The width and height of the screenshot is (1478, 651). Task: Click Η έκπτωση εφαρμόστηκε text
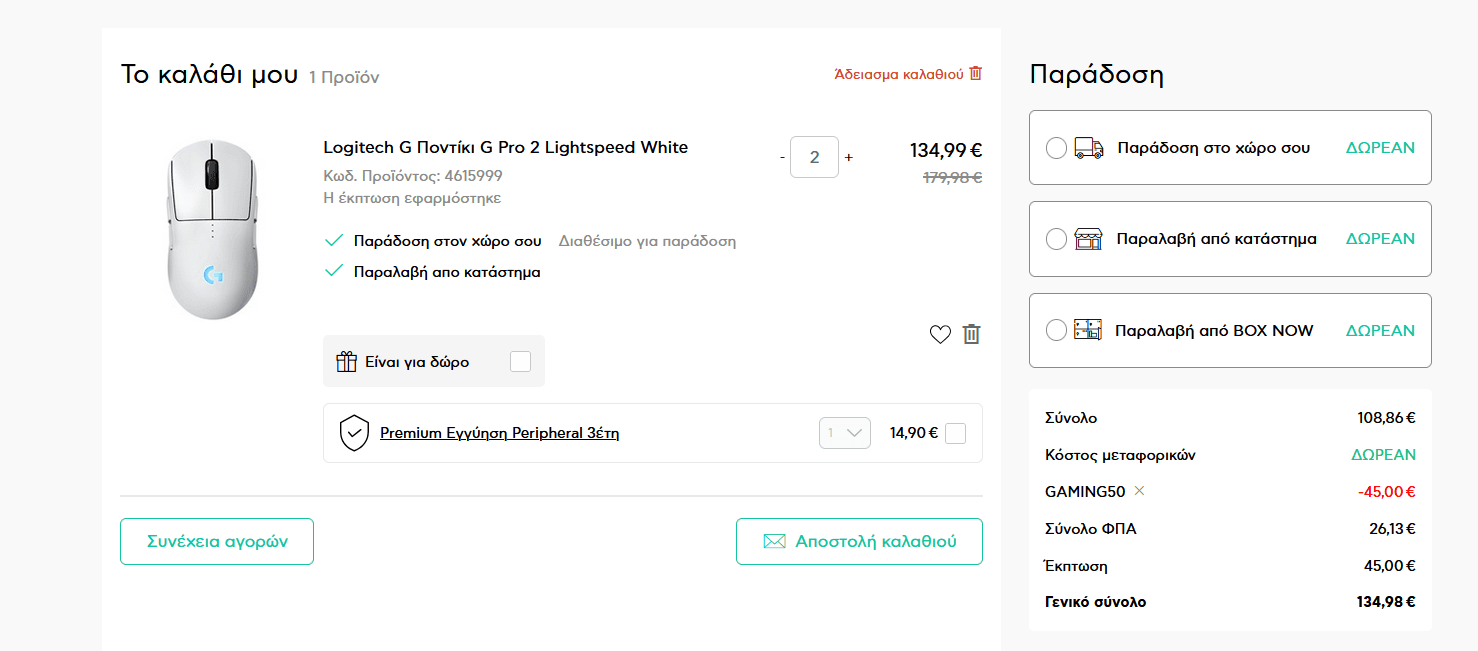(x=412, y=198)
